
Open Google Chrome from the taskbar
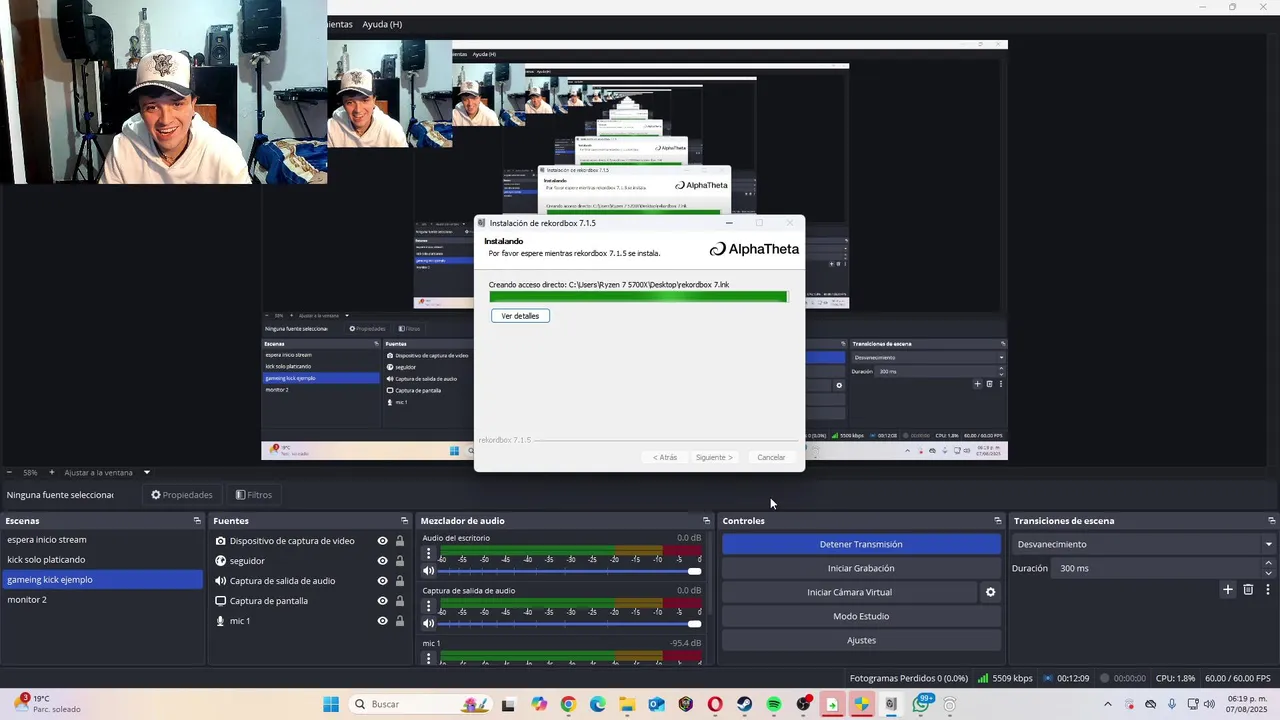click(568, 704)
